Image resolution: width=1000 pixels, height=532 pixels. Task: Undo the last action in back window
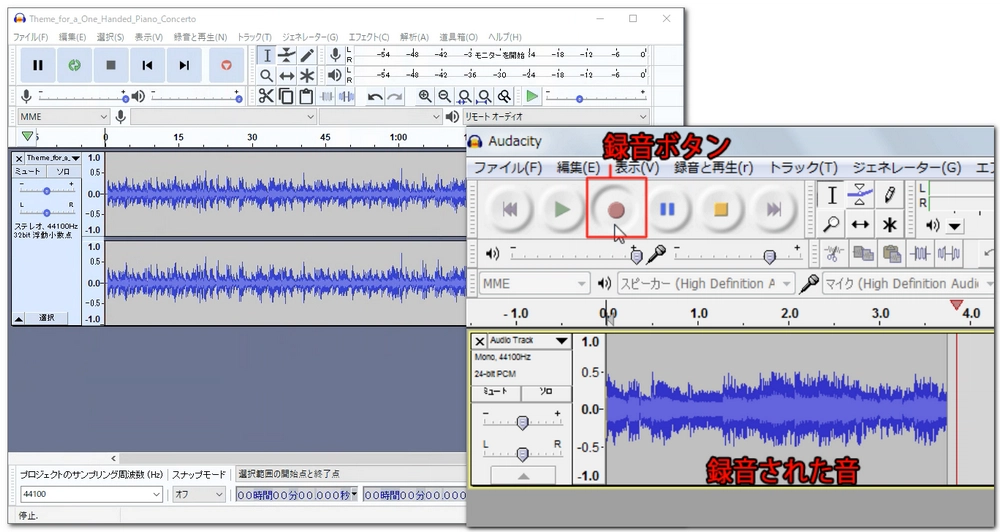coord(375,96)
